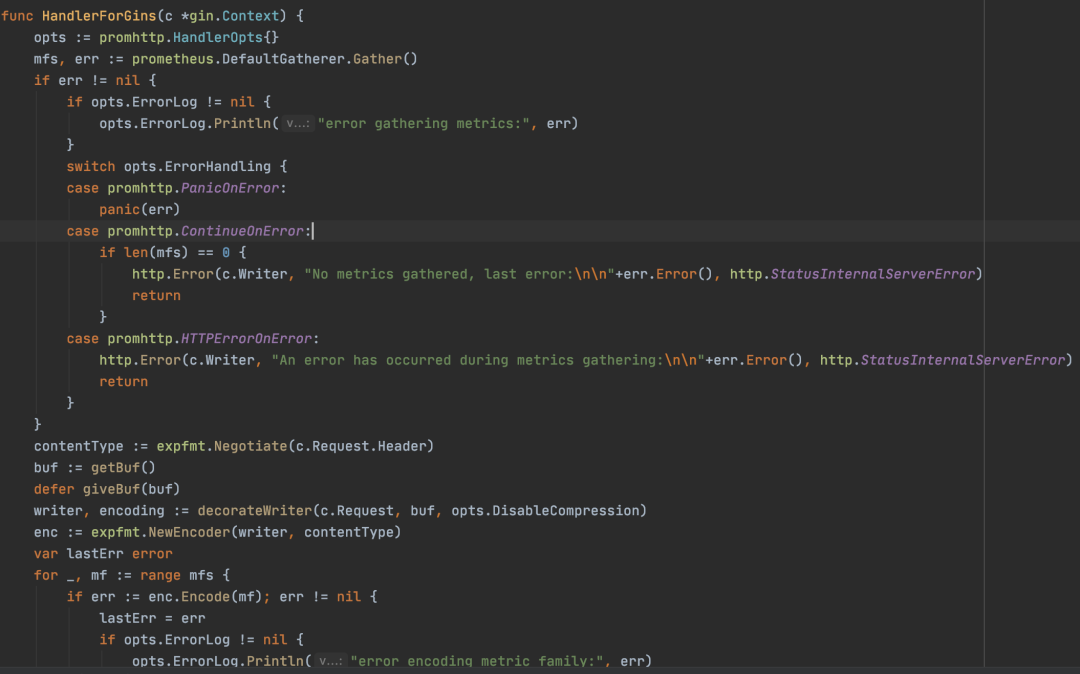Click the encoding variable
This screenshot has height=674, width=1080.
click(x=132, y=511)
